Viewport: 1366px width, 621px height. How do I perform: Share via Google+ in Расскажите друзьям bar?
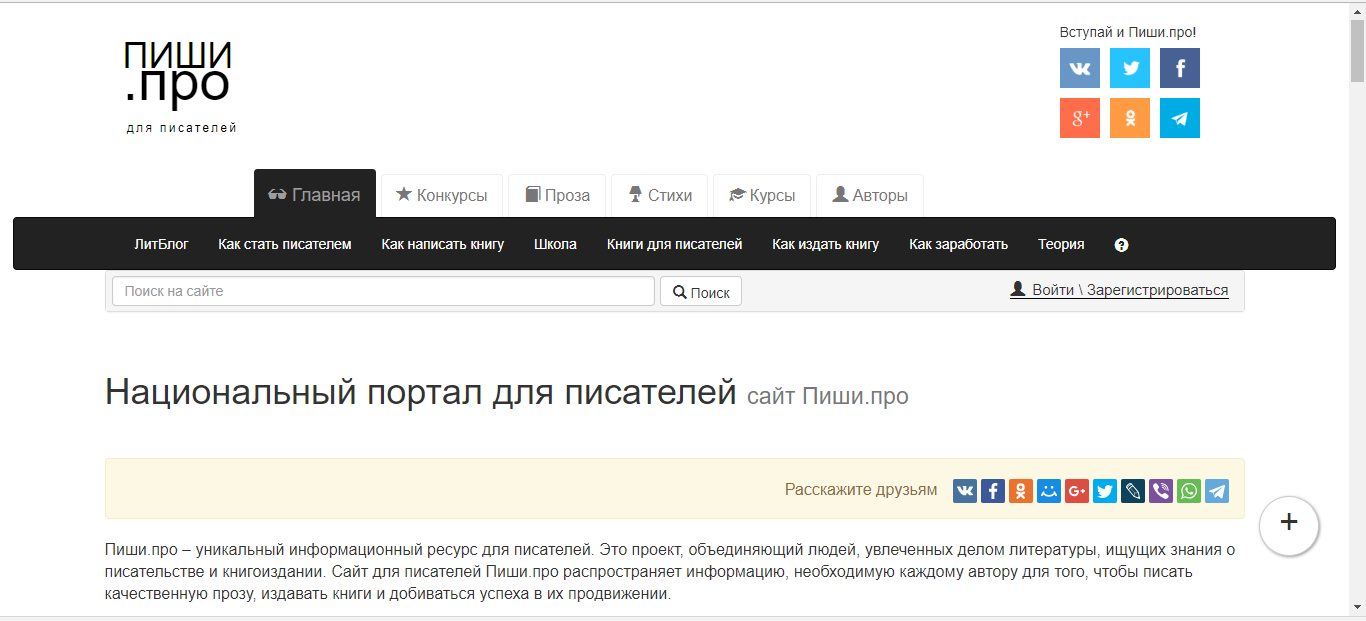(1077, 491)
